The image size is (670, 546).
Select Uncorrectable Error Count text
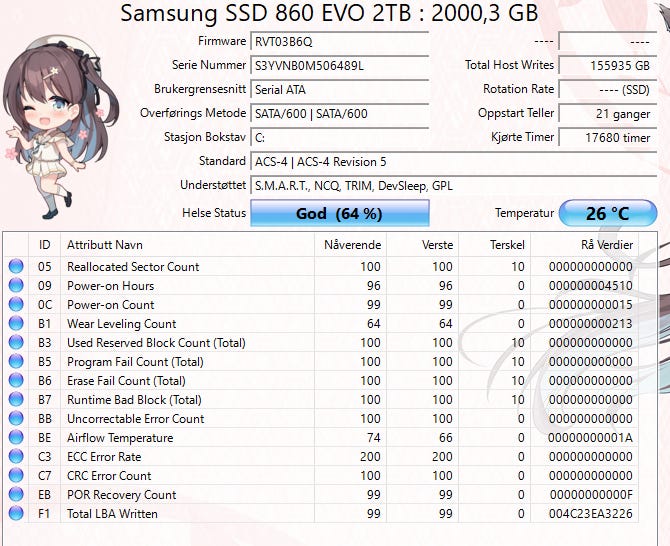click(x=135, y=419)
